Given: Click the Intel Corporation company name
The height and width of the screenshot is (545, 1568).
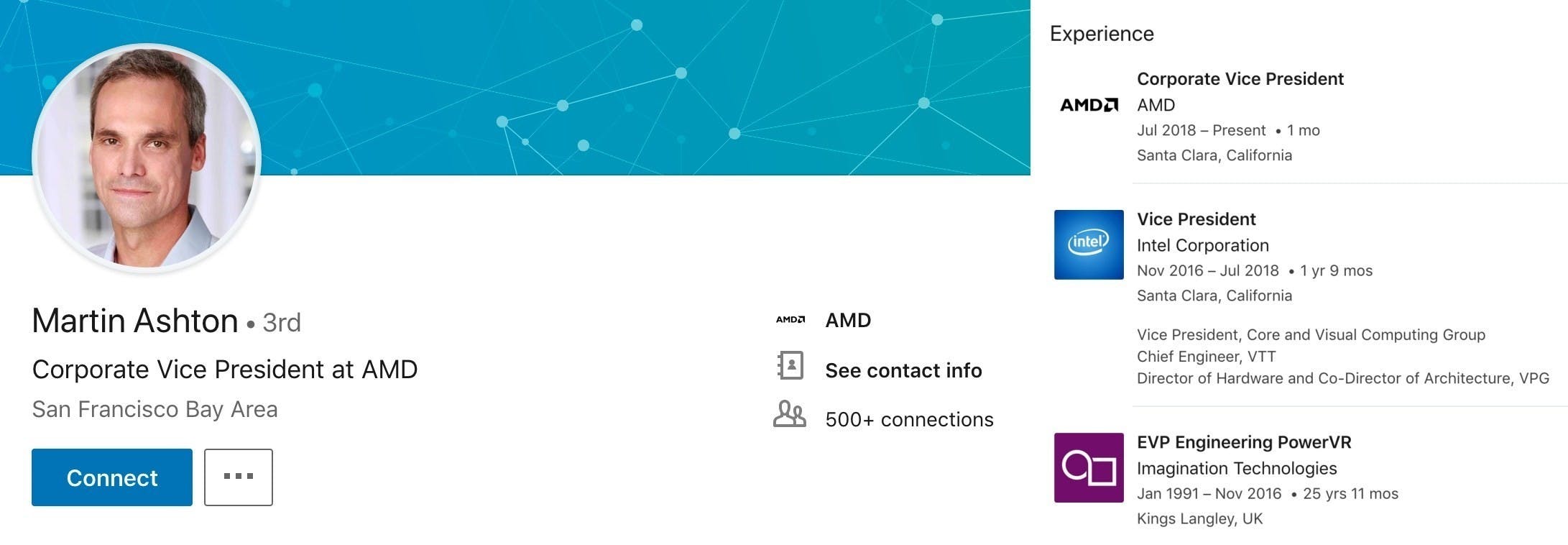Looking at the screenshot, I should 1202,245.
